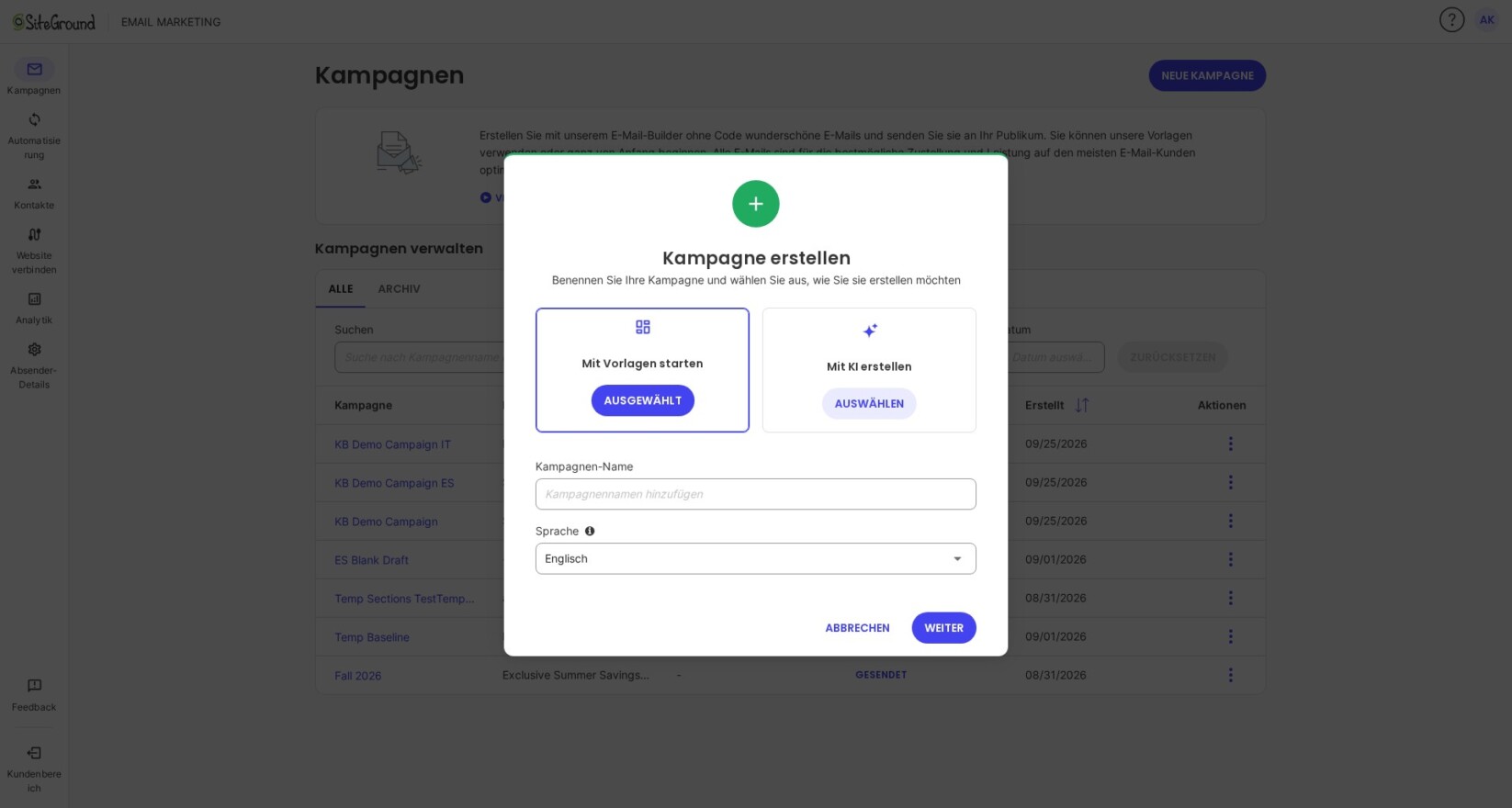The width and height of the screenshot is (1512, 808).
Task: Open the Analytik sidebar icon
Action: (34, 299)
